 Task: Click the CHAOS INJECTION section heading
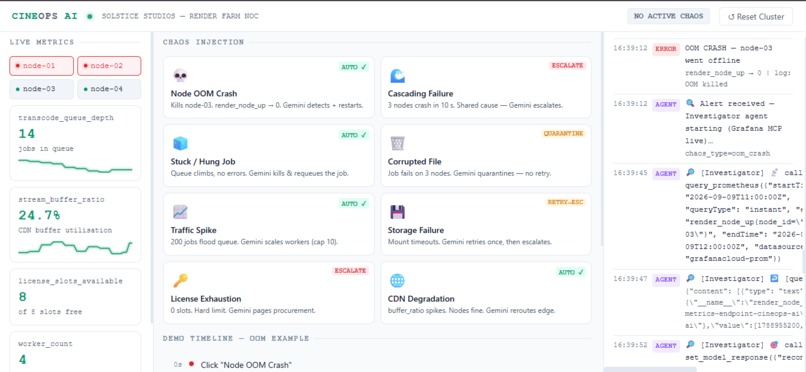coord(204,42)
